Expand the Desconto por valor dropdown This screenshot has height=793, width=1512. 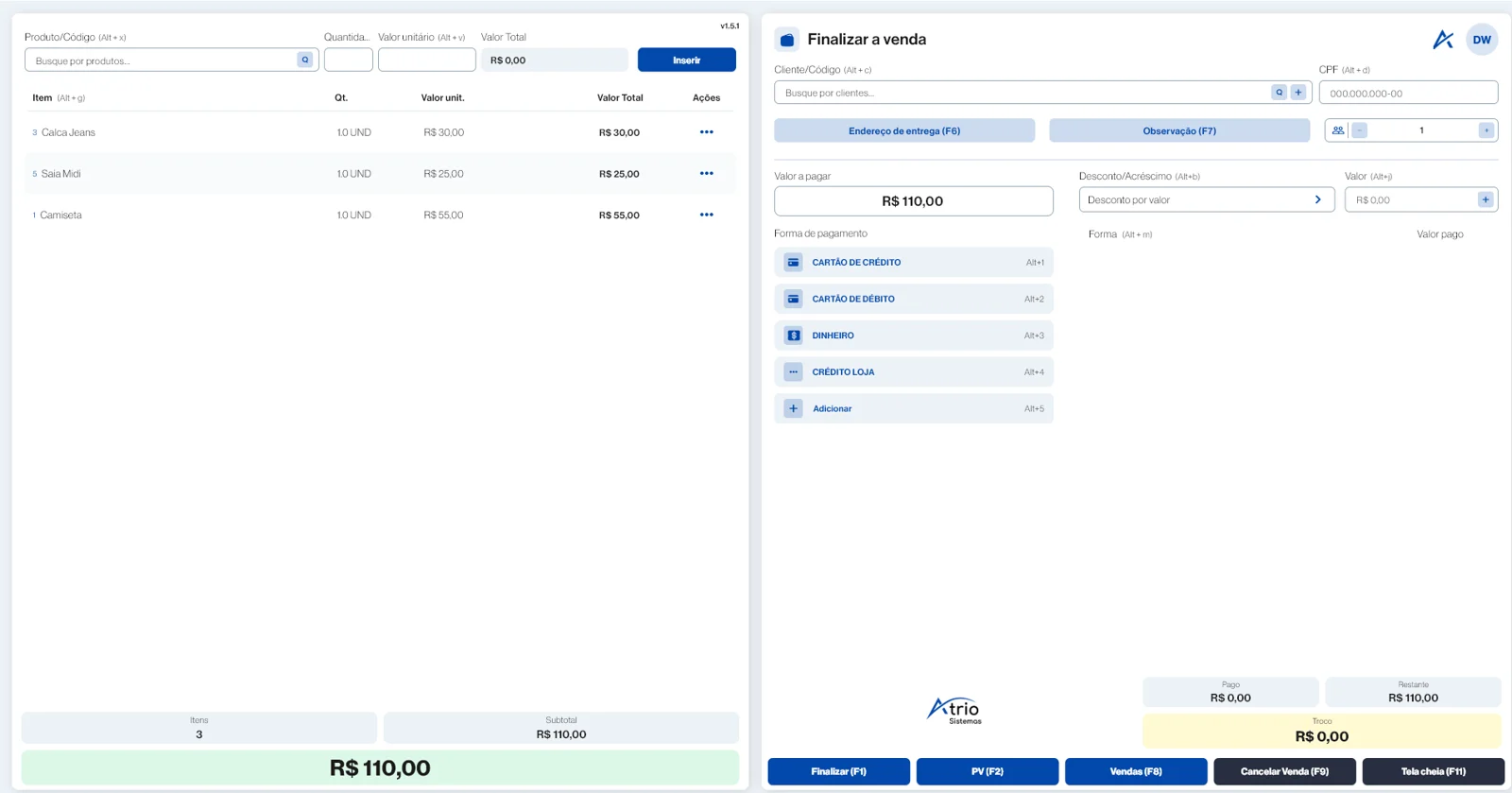tap(1207, 199)
